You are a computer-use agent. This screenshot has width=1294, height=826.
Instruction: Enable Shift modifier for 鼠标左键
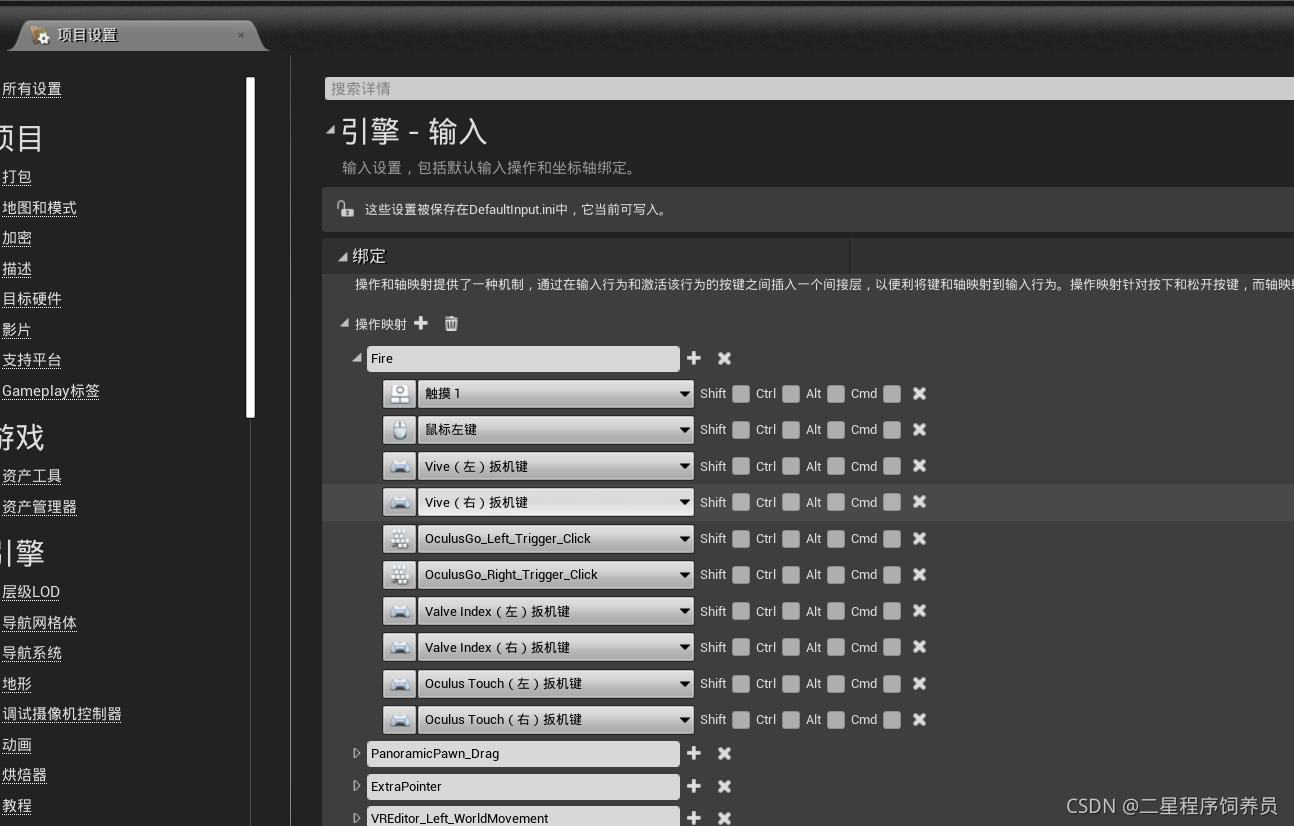[739, 429]
